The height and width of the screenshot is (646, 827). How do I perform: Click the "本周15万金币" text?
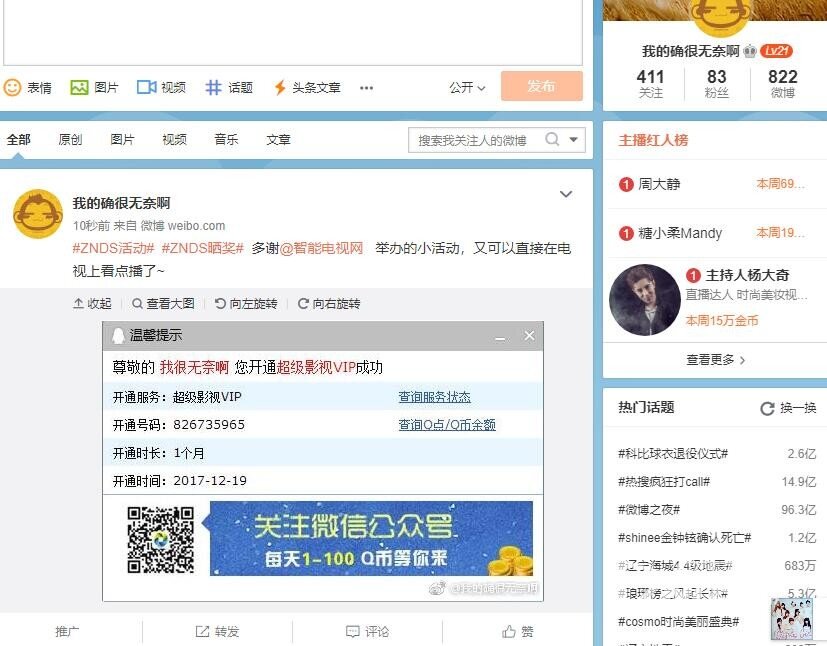click(x=722, y=321)
